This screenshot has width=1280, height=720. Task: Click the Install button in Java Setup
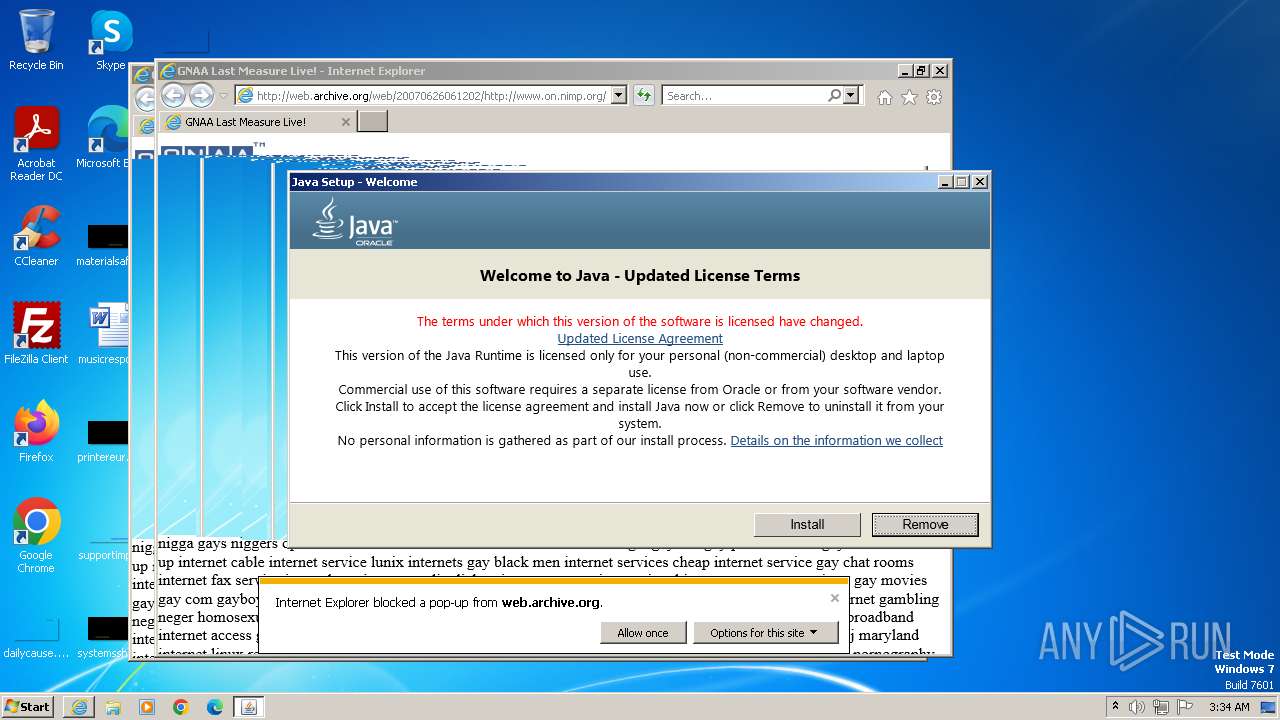coord(807,524)
